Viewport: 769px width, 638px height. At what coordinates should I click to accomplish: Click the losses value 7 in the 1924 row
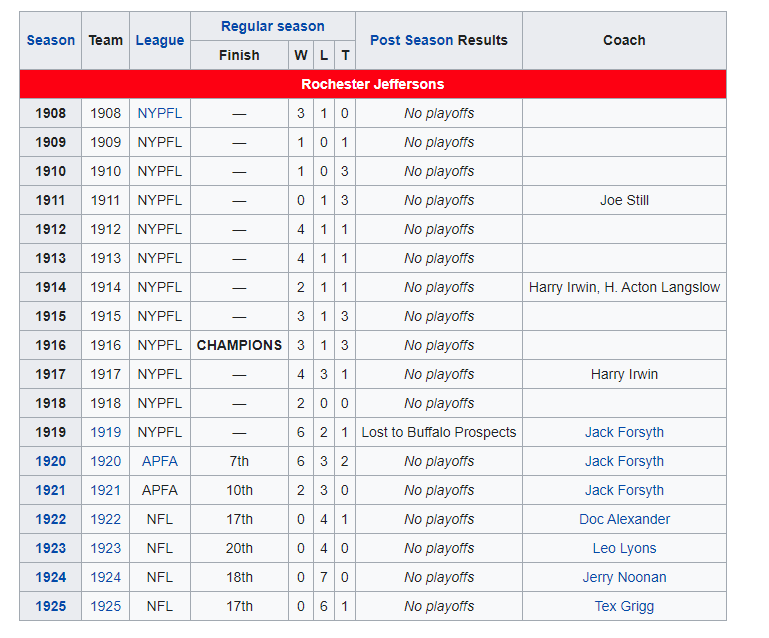pyautogui.click(x=324, y=577)
